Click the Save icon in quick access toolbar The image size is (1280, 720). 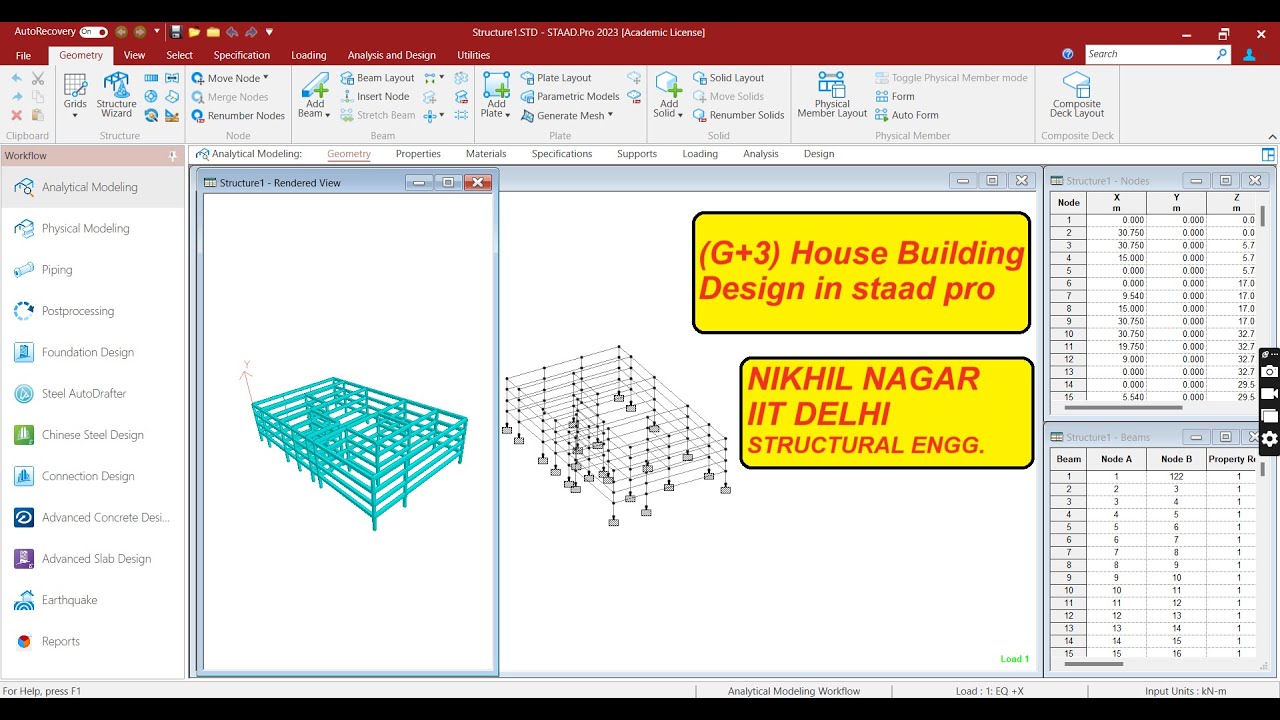pos(176,32)
